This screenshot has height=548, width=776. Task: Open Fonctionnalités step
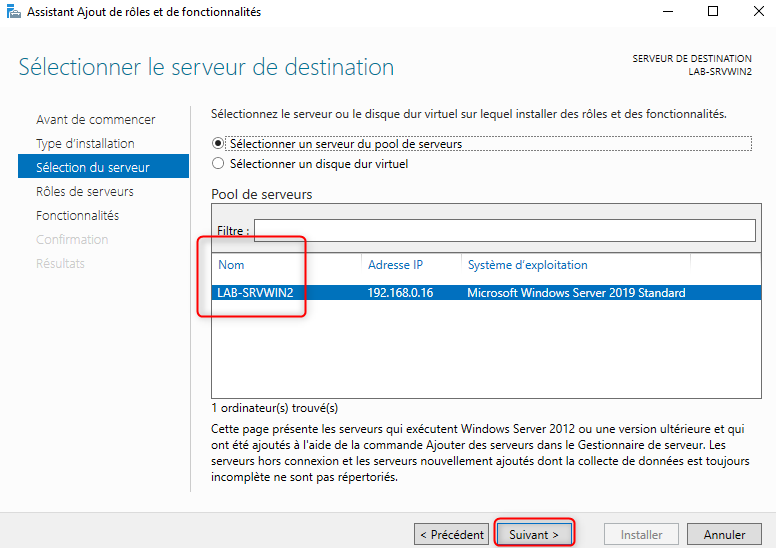[x=77, y=215]
